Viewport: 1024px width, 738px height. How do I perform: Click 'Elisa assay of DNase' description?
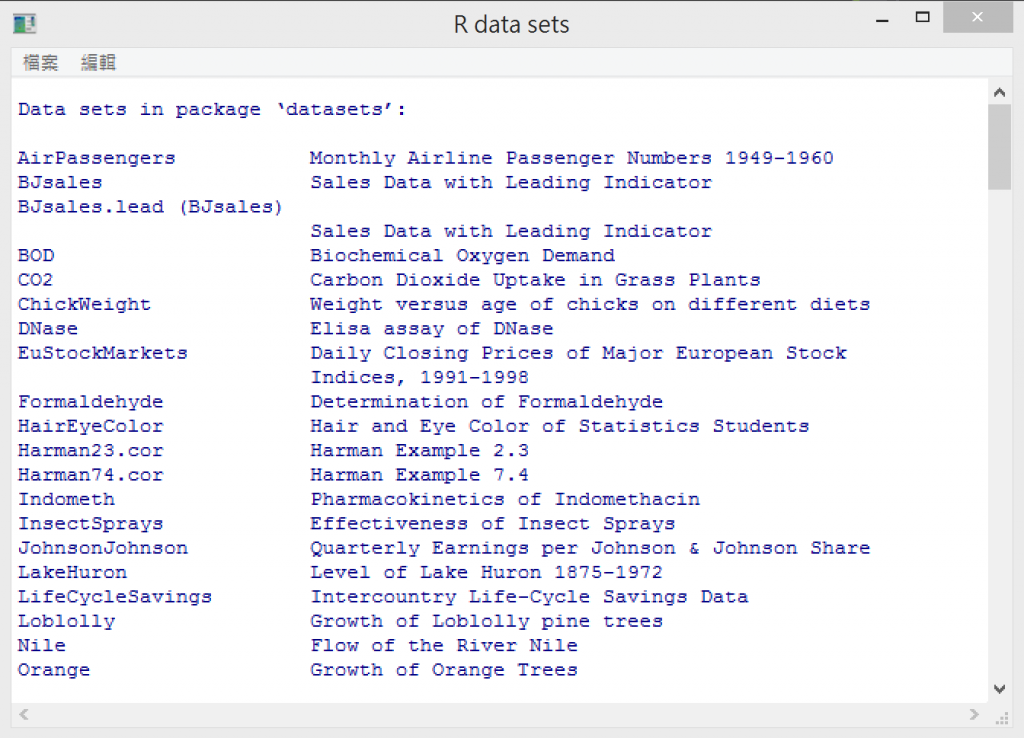[432, 329]
